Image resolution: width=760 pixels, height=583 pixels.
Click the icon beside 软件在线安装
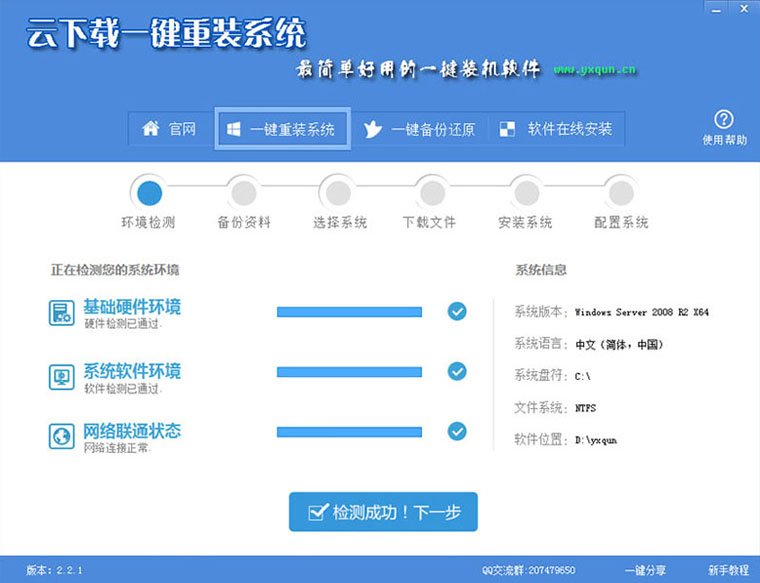pos(508,129)
